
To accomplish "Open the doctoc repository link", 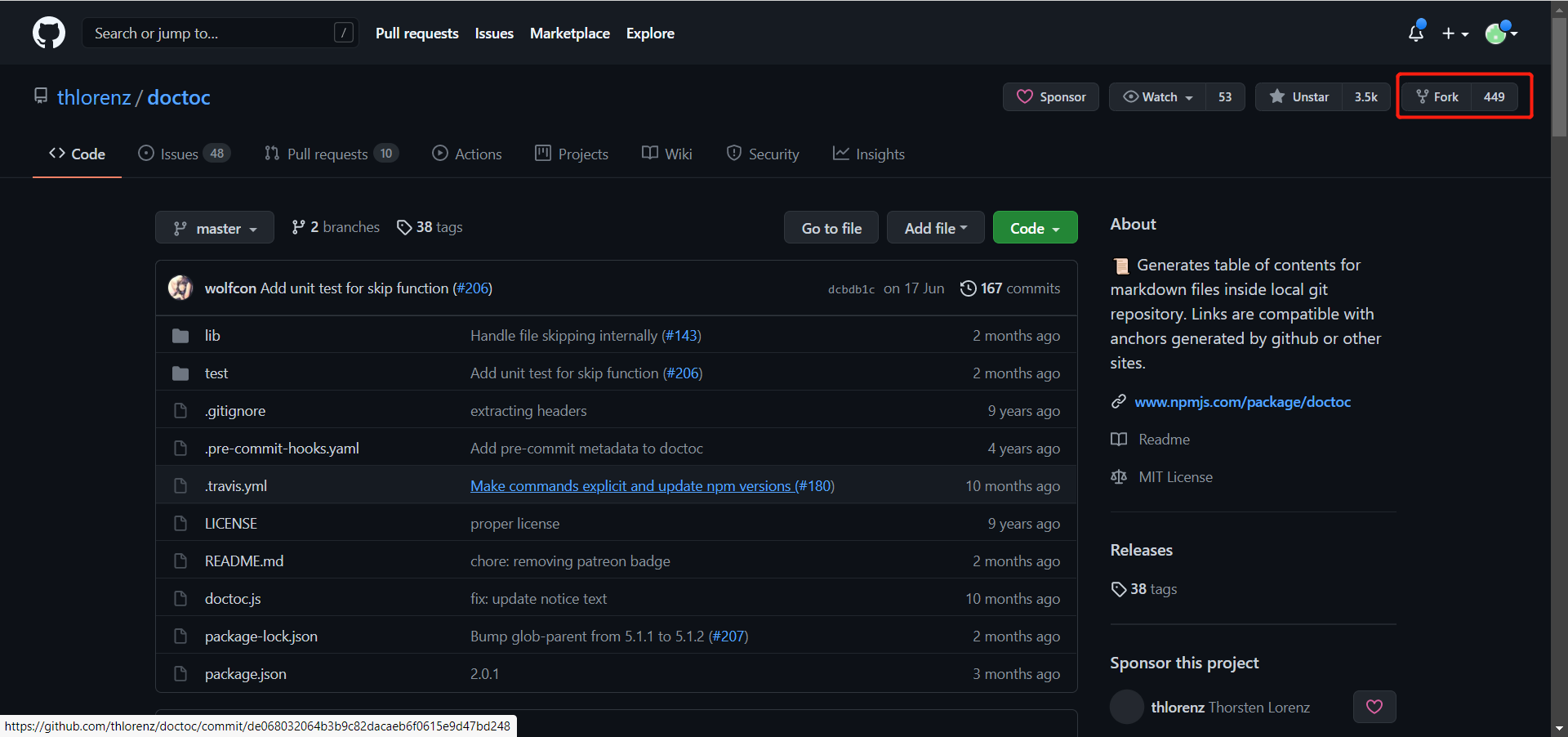I will point(179,97).
